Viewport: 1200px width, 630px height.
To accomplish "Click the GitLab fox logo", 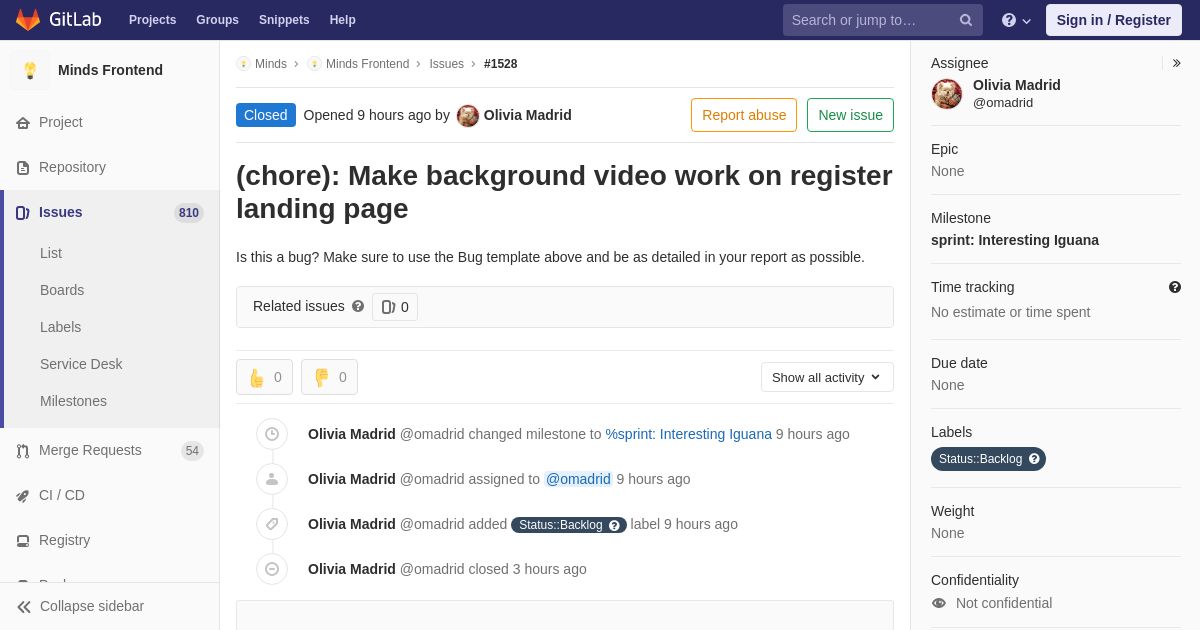I will tap(28, 20).
